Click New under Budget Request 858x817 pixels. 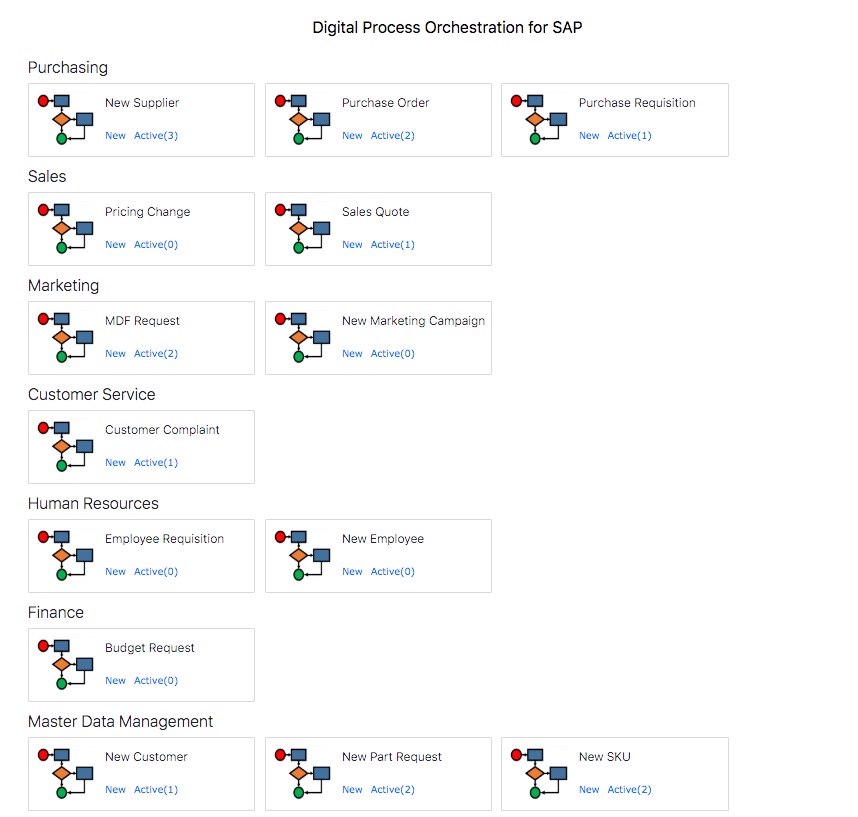(x=115, y=680)
